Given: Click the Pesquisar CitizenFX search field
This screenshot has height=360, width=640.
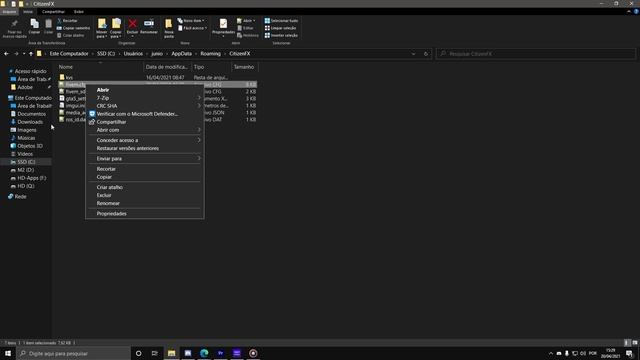Looking at the screenshot, I should coord(536,53).
